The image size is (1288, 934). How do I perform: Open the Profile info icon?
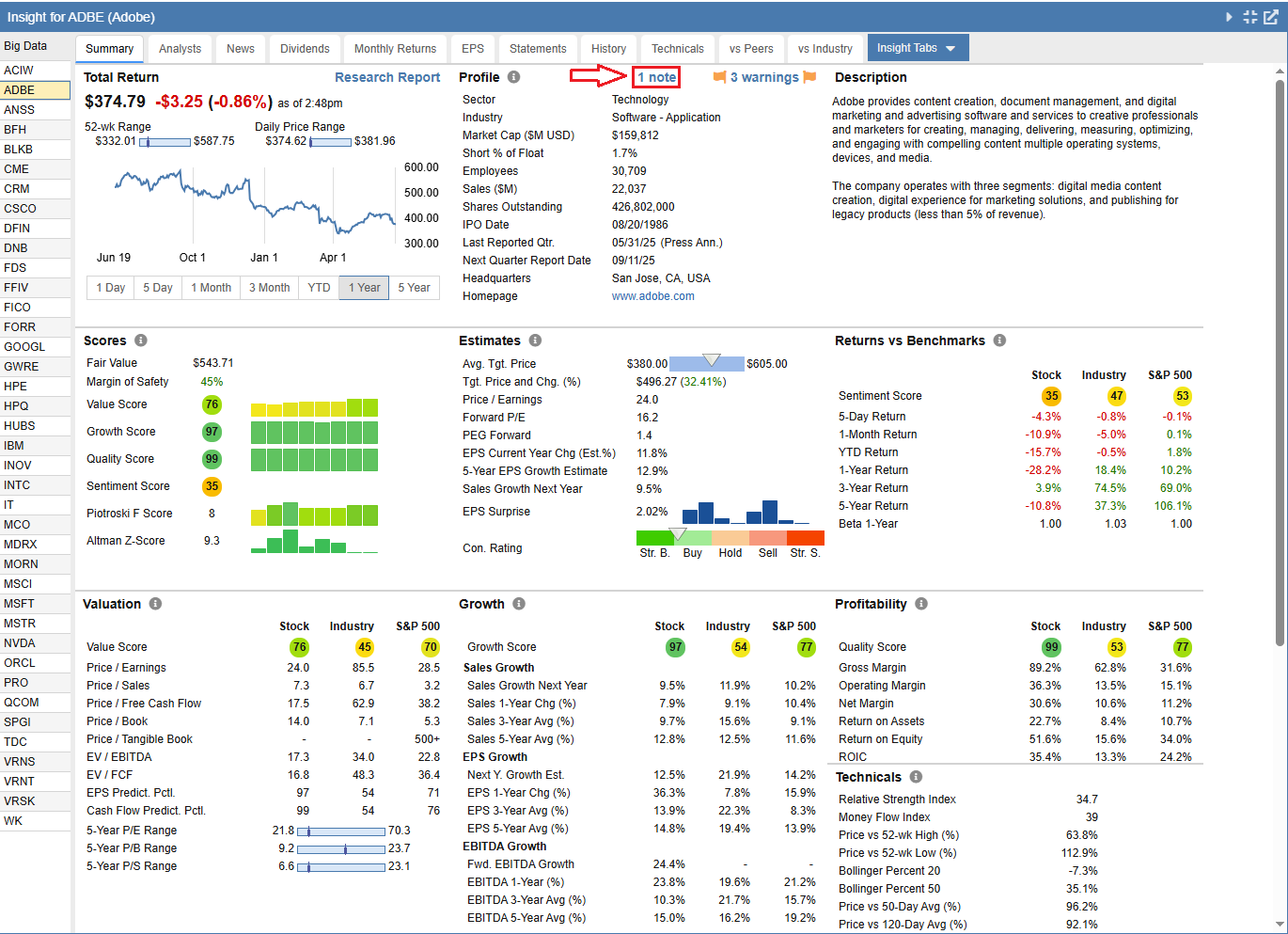tap(513, 77)
